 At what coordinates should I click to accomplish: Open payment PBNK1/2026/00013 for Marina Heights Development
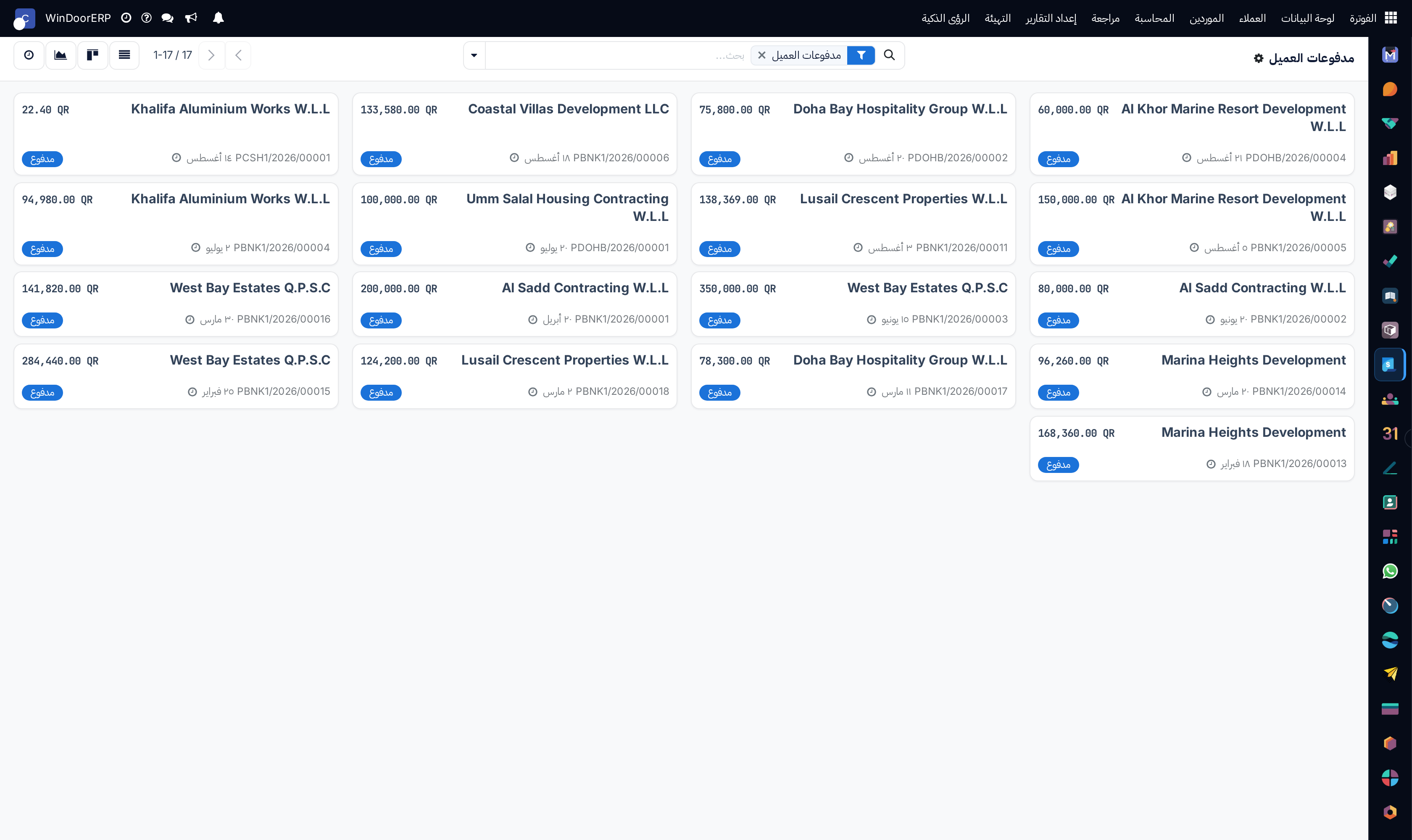tap(1192, 449)
